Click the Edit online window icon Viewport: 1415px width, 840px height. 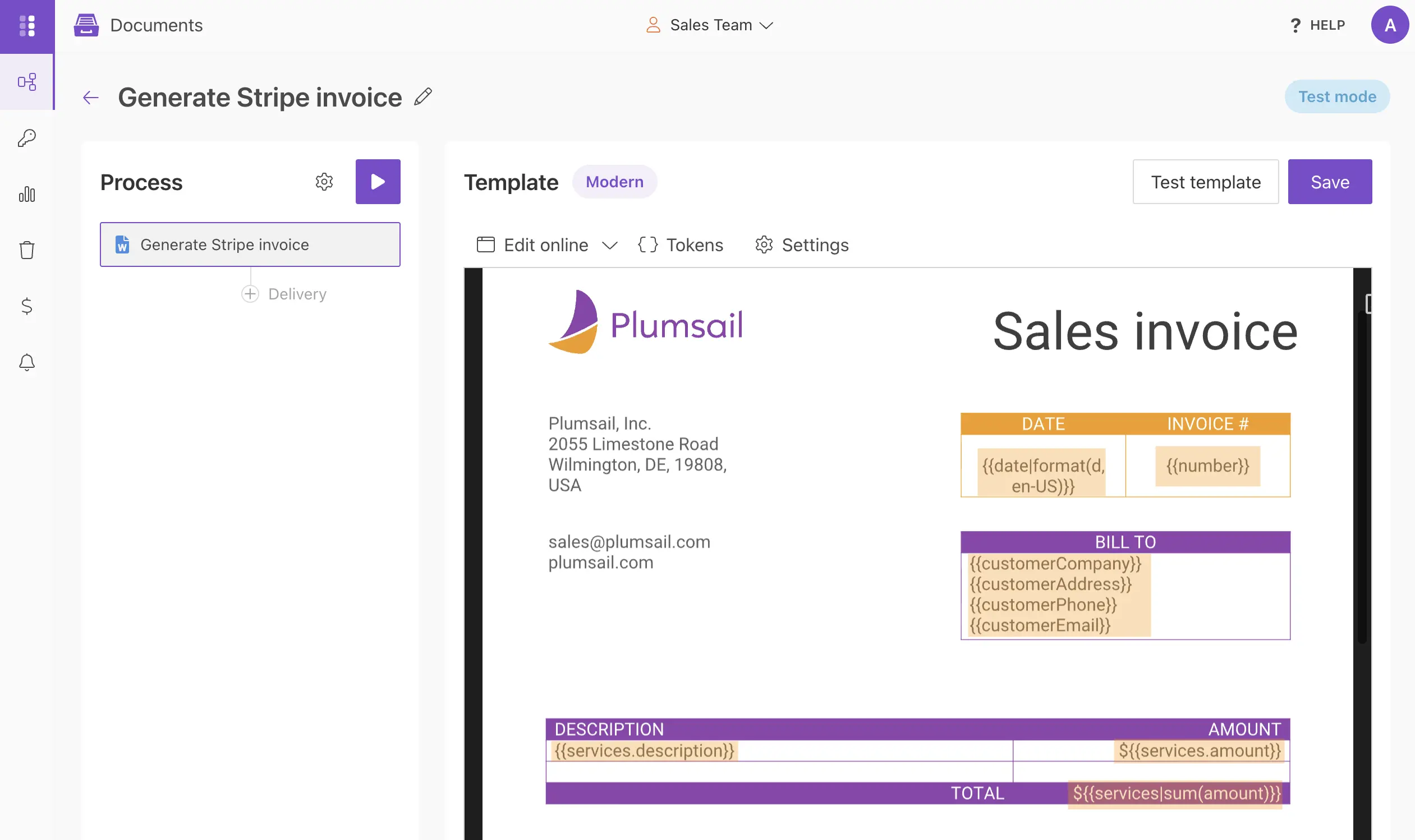pyautogui.click(x=486, y=244)
